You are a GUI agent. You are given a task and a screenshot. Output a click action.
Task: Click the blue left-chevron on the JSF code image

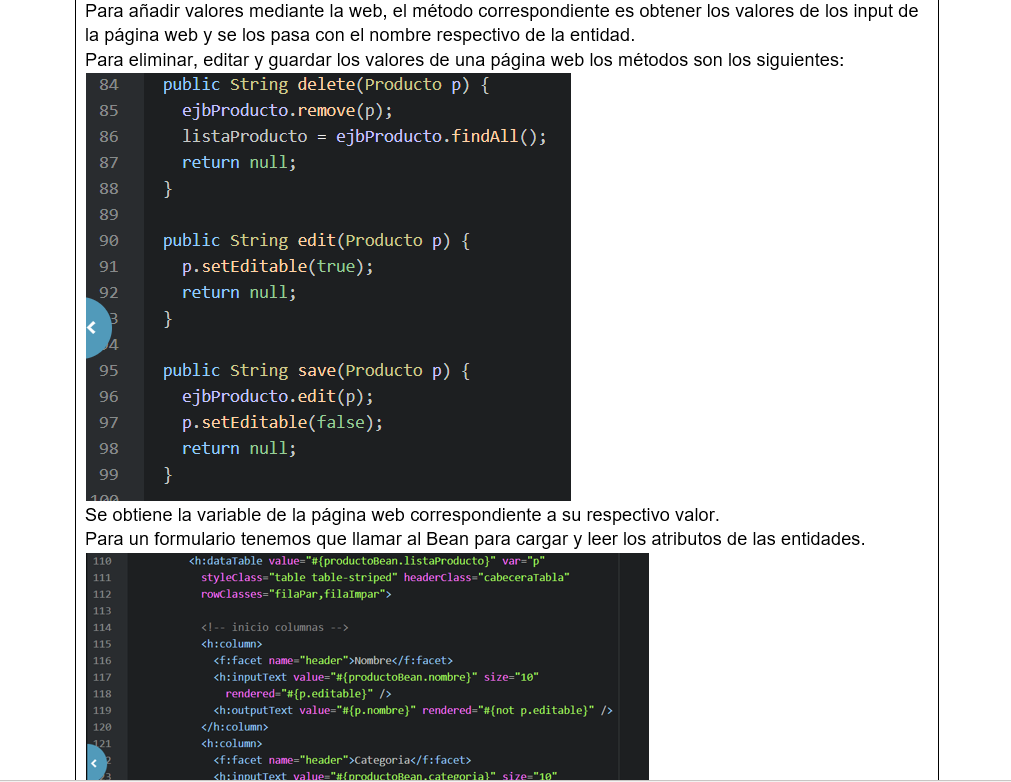click(x=95, y=762)
